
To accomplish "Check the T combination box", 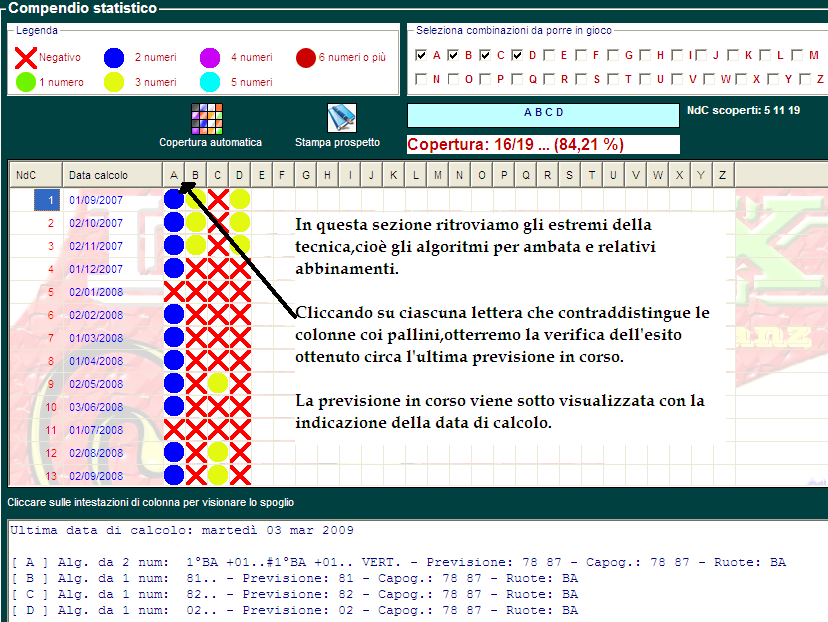I will [x=613, y=79].
